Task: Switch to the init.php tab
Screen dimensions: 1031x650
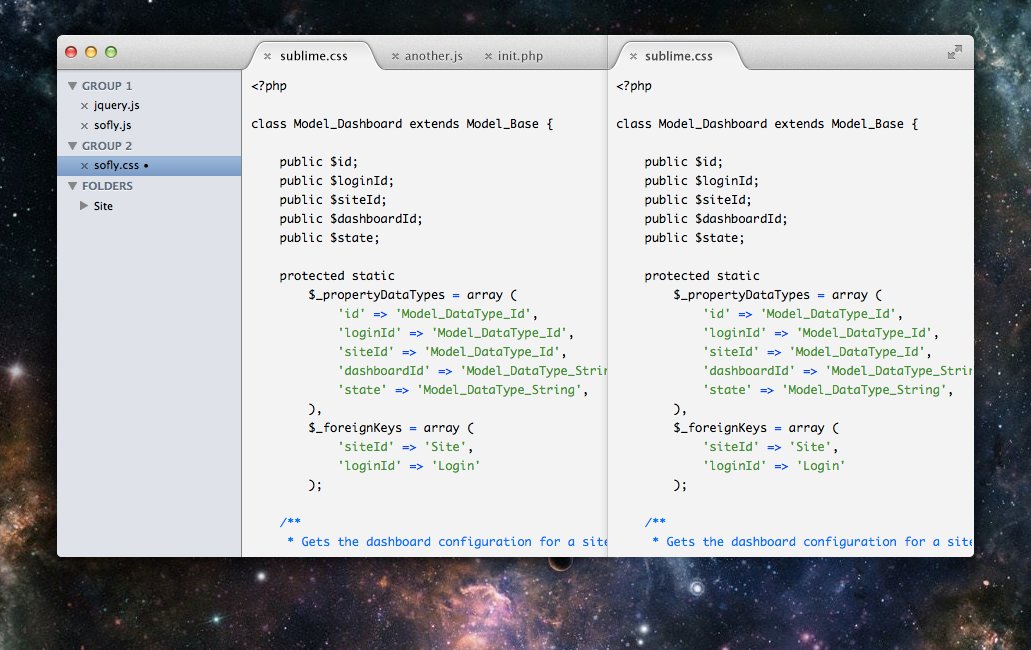Action: (x=520, y=56)
